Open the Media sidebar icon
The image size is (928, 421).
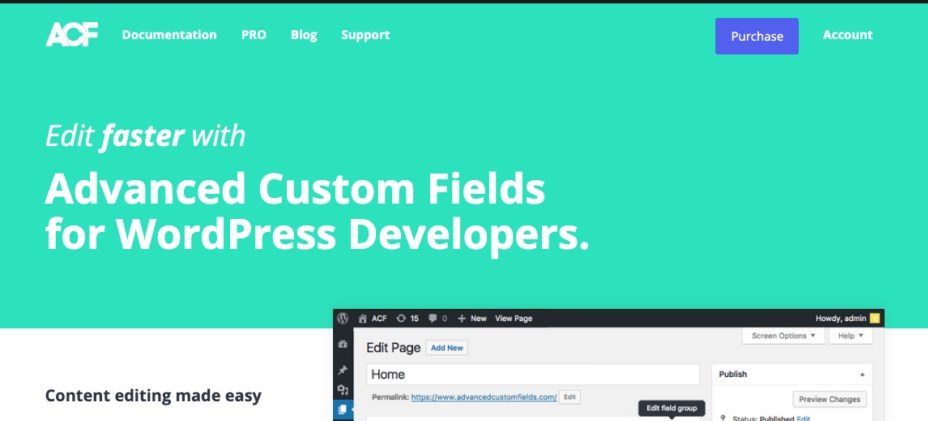click(342, 390)
